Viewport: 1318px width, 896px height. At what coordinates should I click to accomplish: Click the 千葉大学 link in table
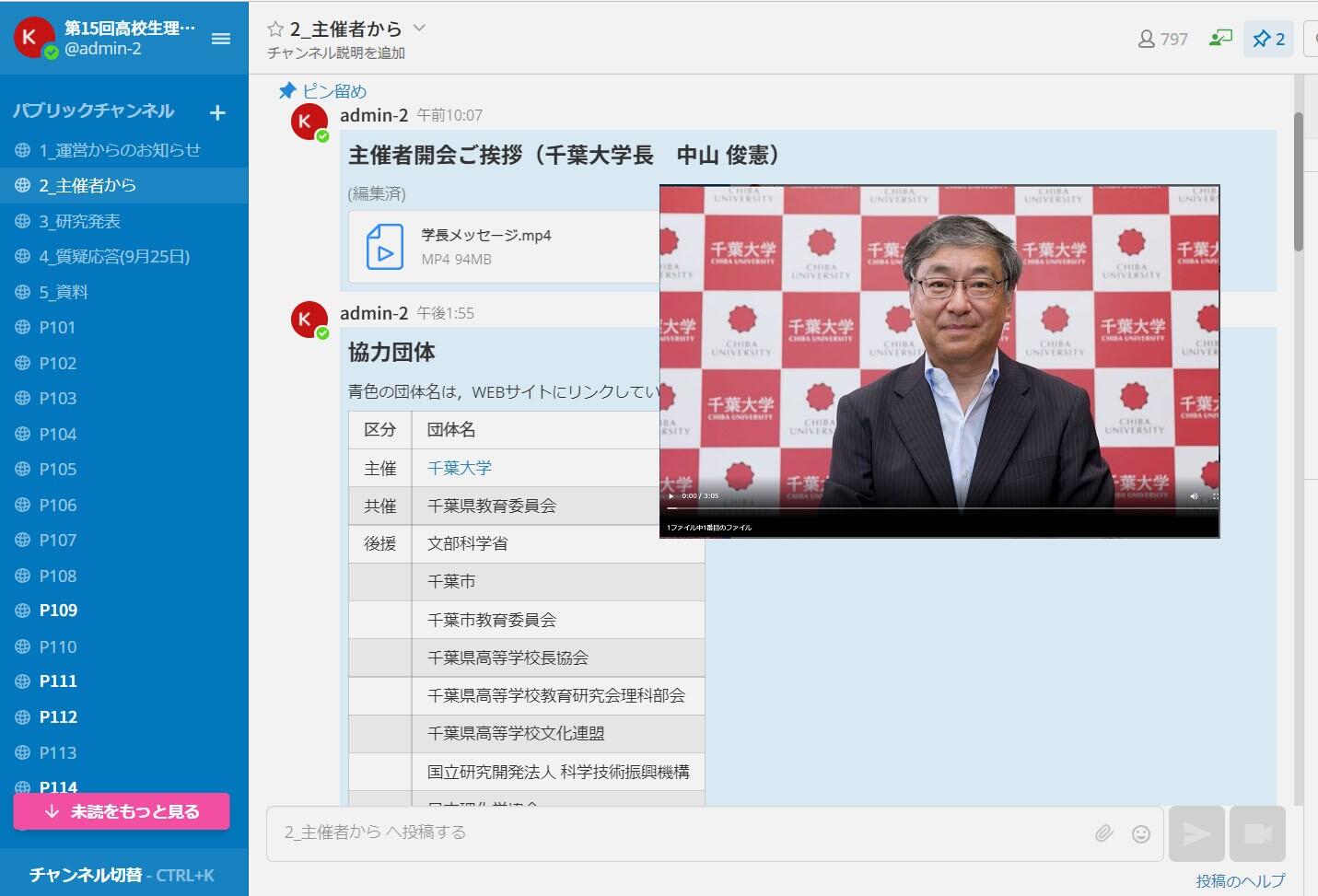[460, 468]
